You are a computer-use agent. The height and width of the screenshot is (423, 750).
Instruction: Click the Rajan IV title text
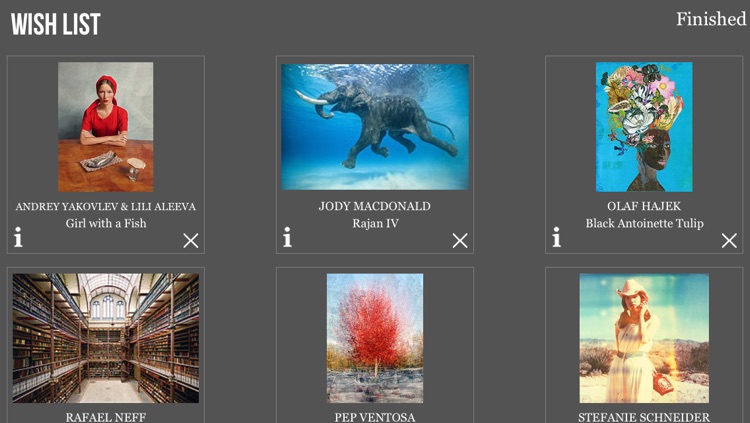(x=375, y=224)
